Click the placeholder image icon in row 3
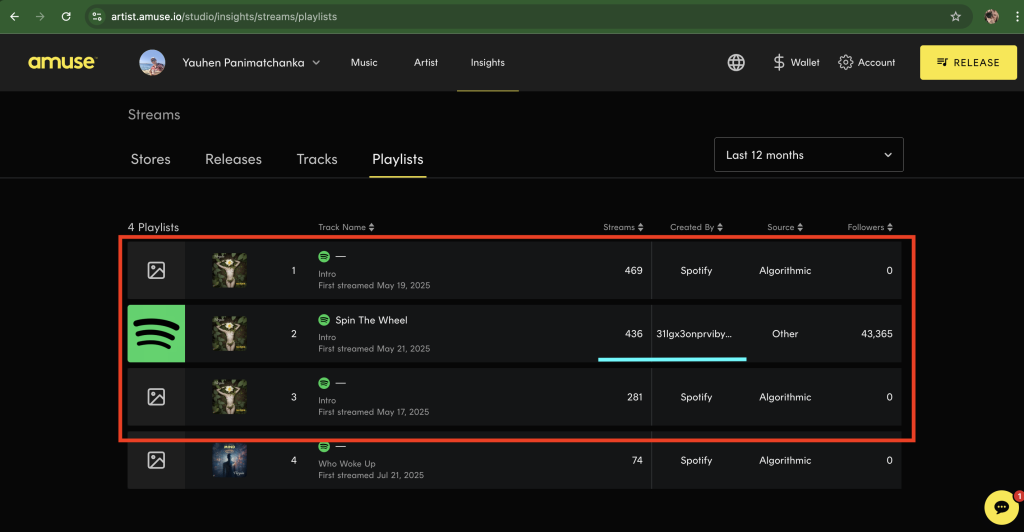The image size is (1024, 532). click(x=156, y=397)
